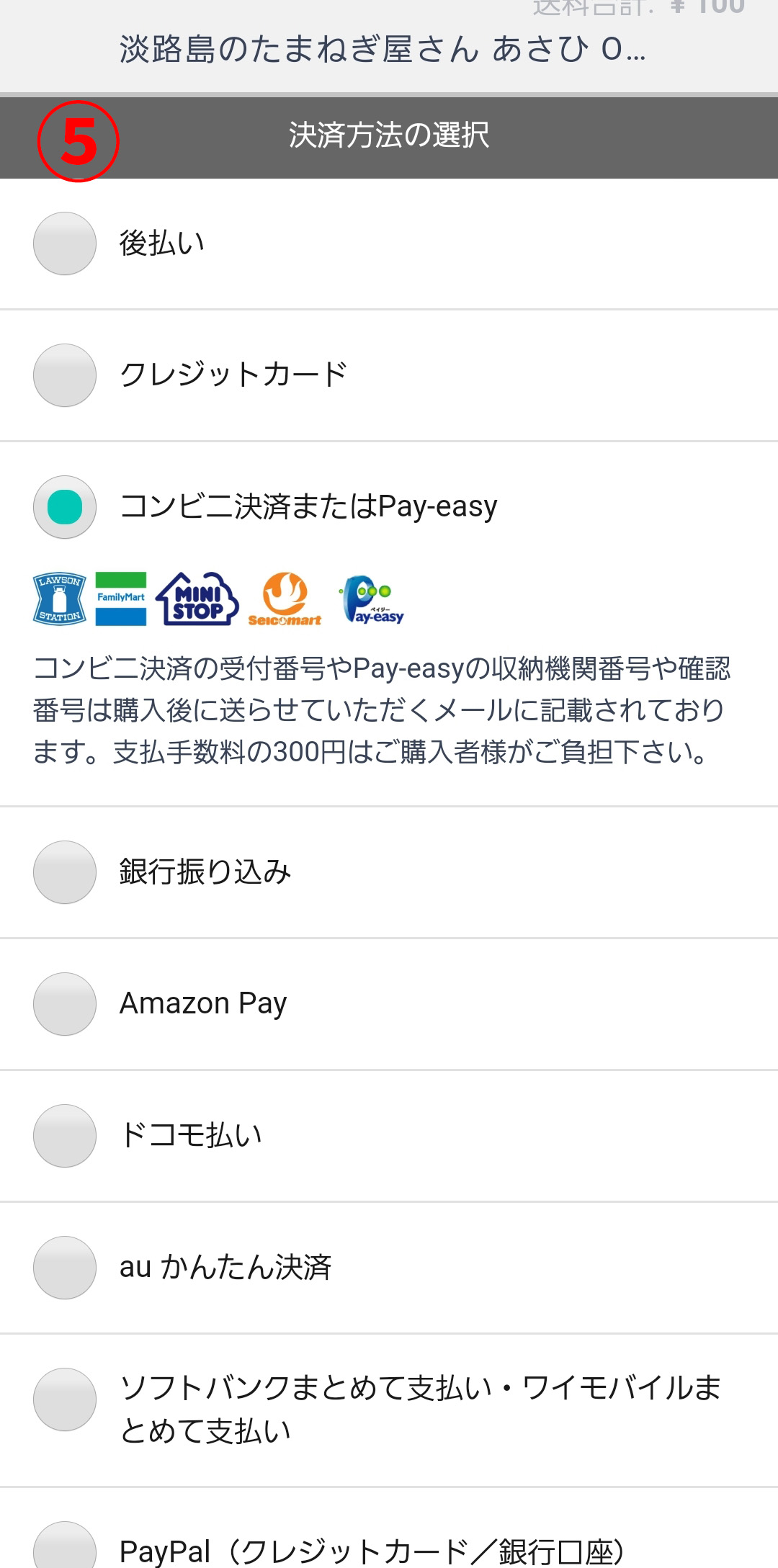Click the コンビニ決済 fee description text
This screenshot has height=1568, width=778.
[382, 710]
